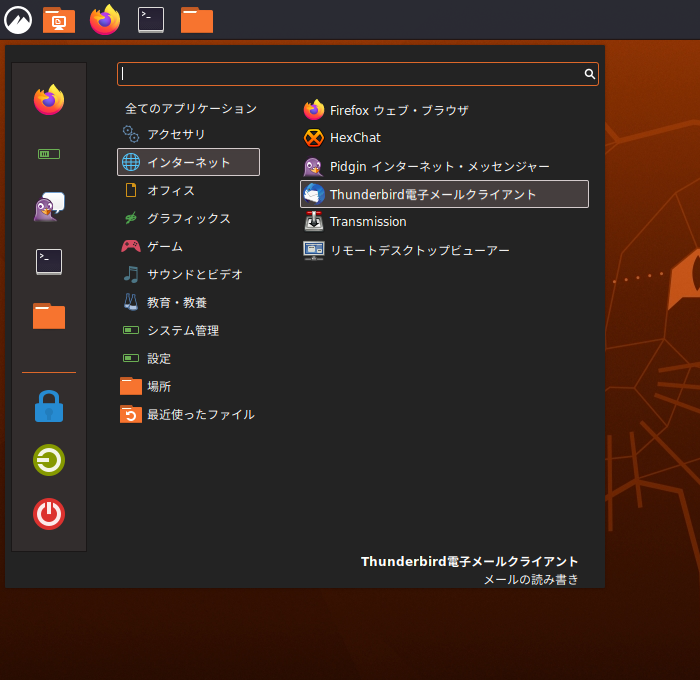Launch Transmission from the app list
Screen dimensions: 700x680
tap(444, 221)
